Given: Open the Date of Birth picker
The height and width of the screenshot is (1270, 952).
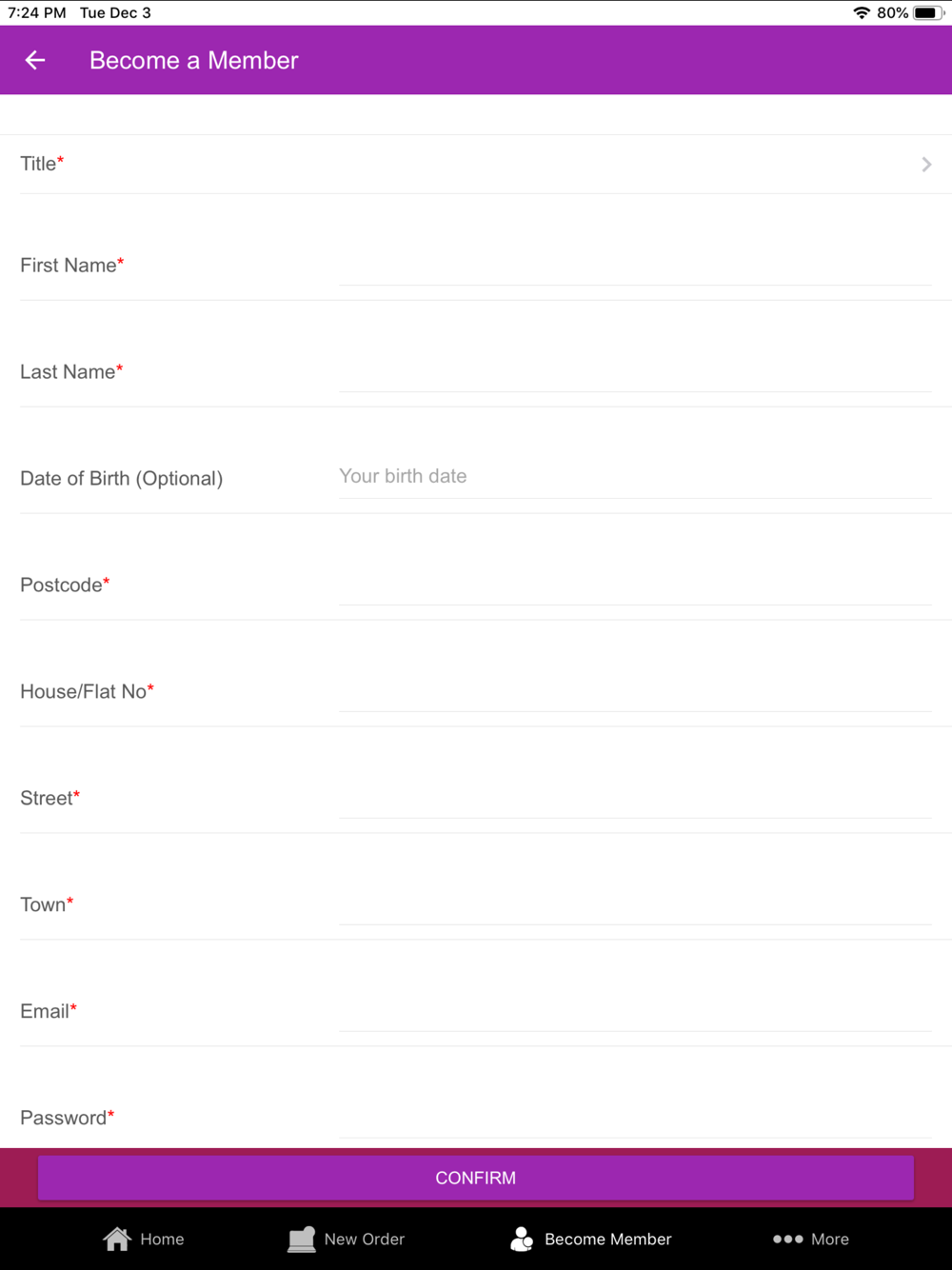Looking at the screenshot, I should tap(634, 476).
